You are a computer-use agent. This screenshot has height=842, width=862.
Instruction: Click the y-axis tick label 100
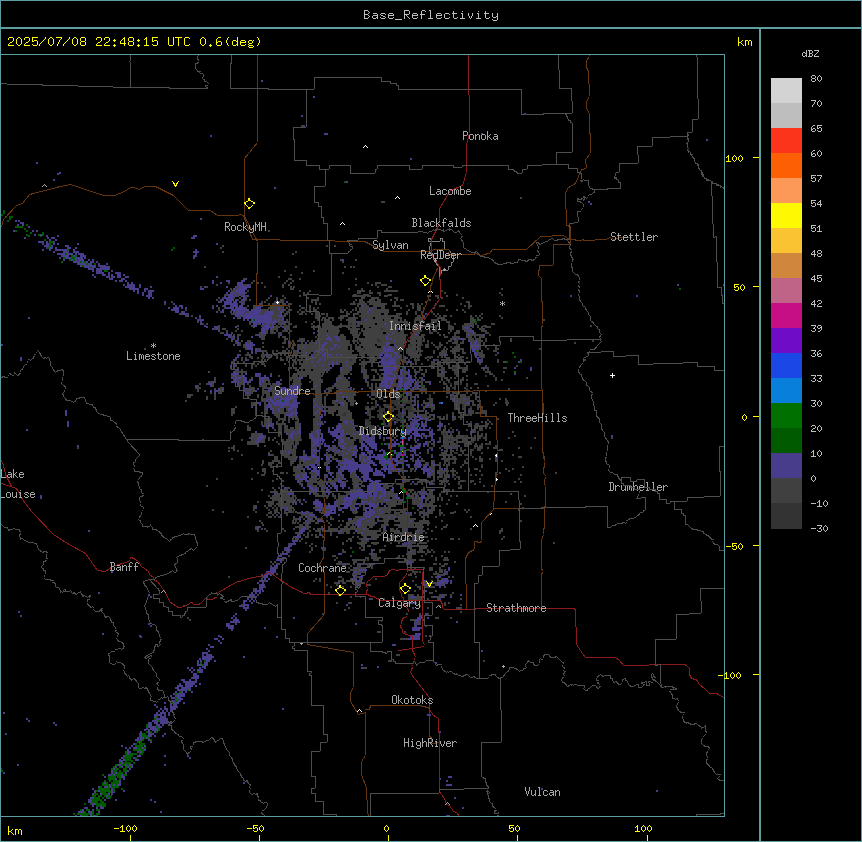[x=734, y=158]
